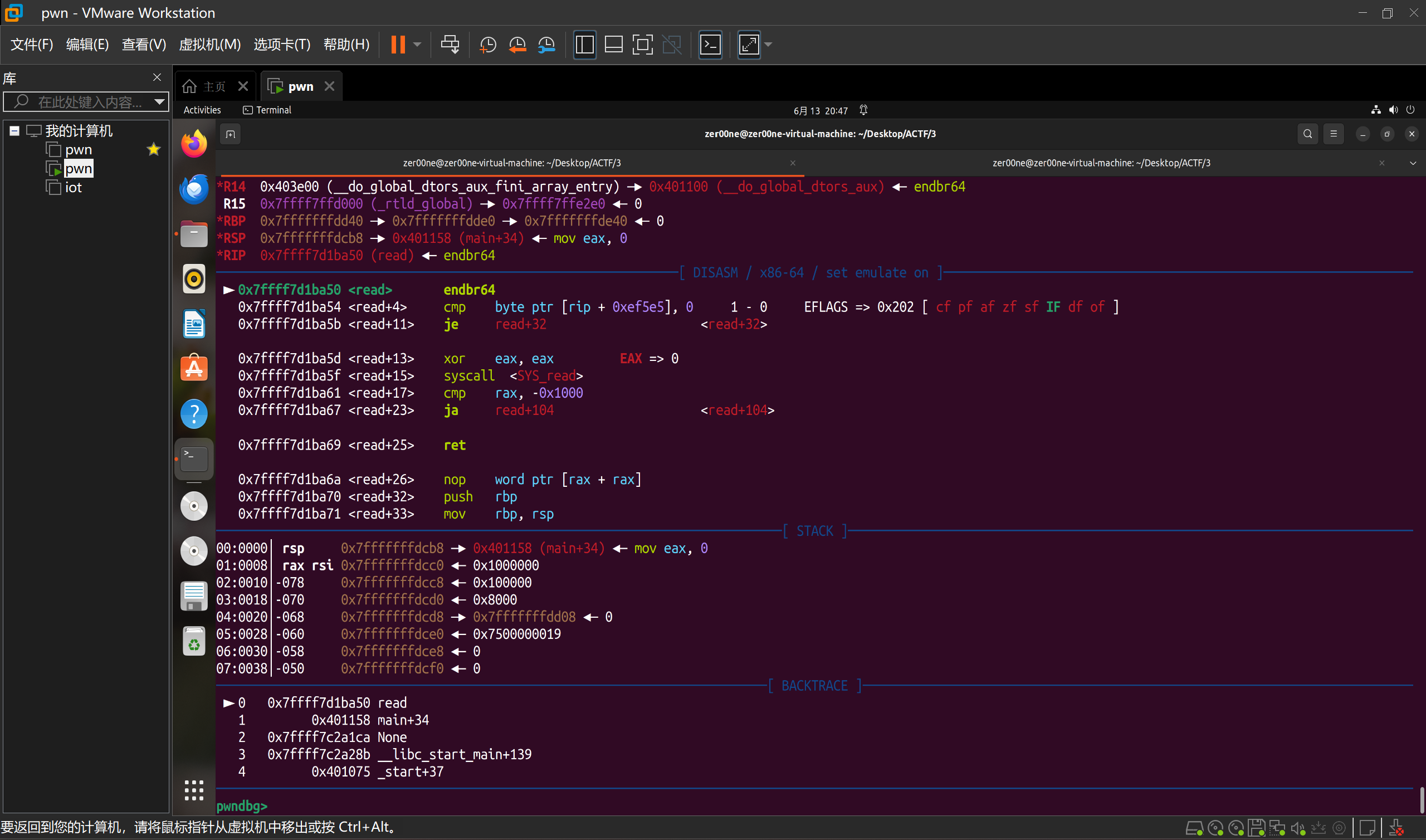Expand the stretch display dropdown arrow

click(x=769, y=44)
